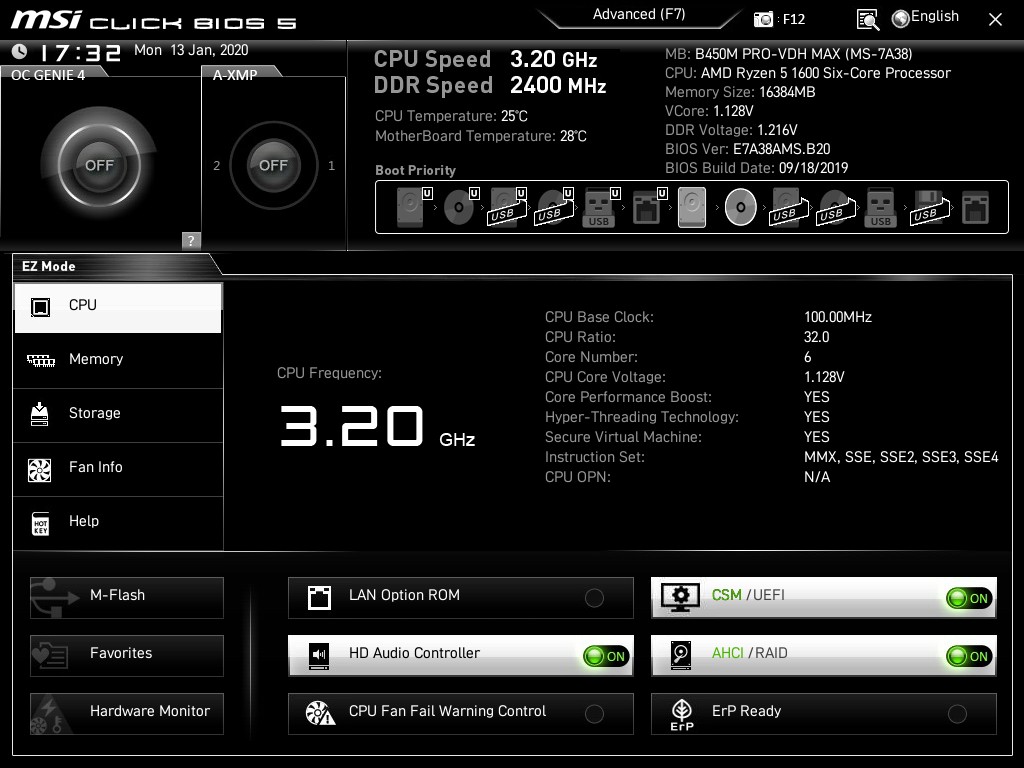Screen dimensions: 1024x768
Task: Click the 17:32 system time
Action: point(80,52)
